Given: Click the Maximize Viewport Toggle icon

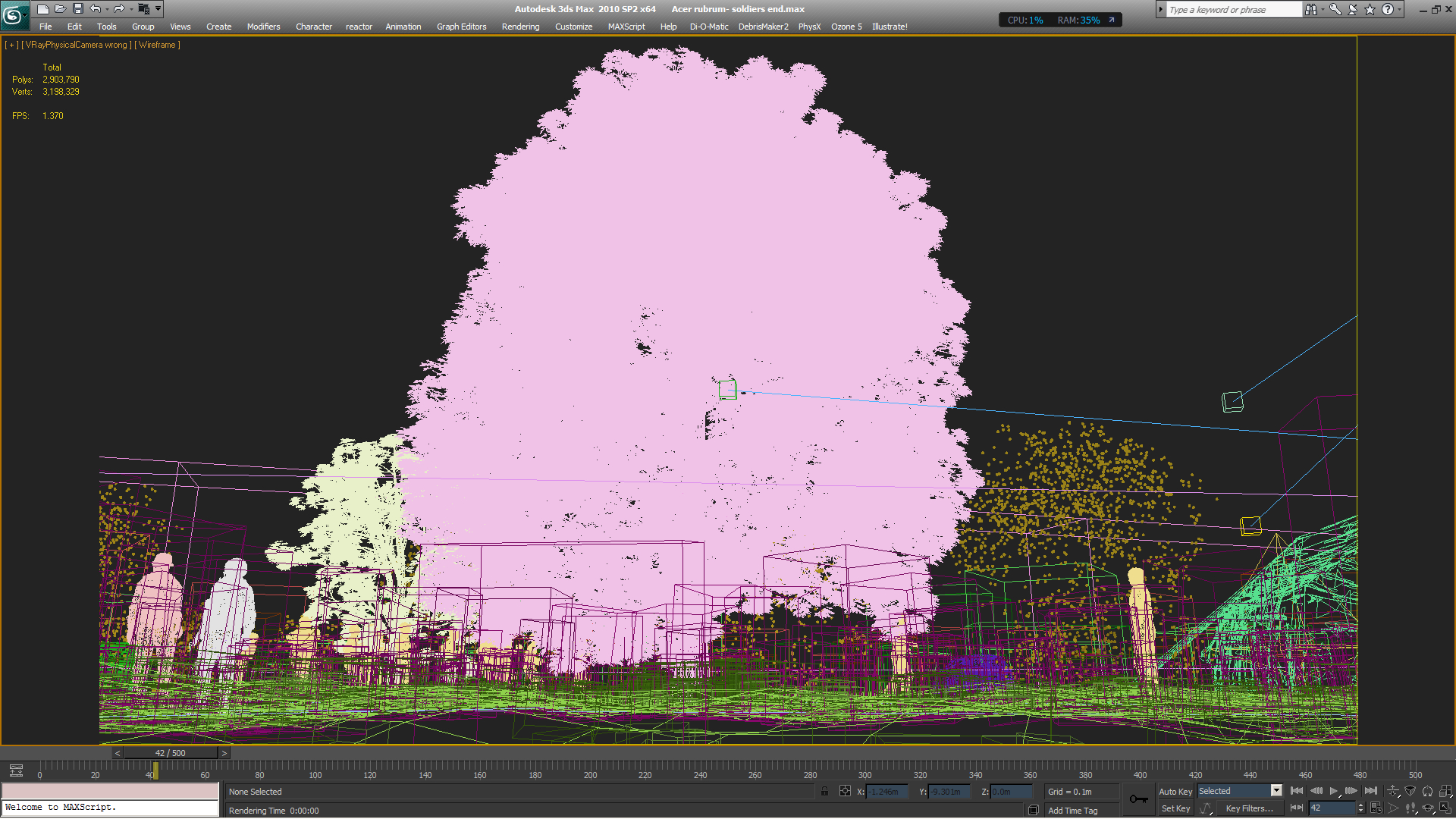Looking at the screenshot, I should tap(1445, 808).
